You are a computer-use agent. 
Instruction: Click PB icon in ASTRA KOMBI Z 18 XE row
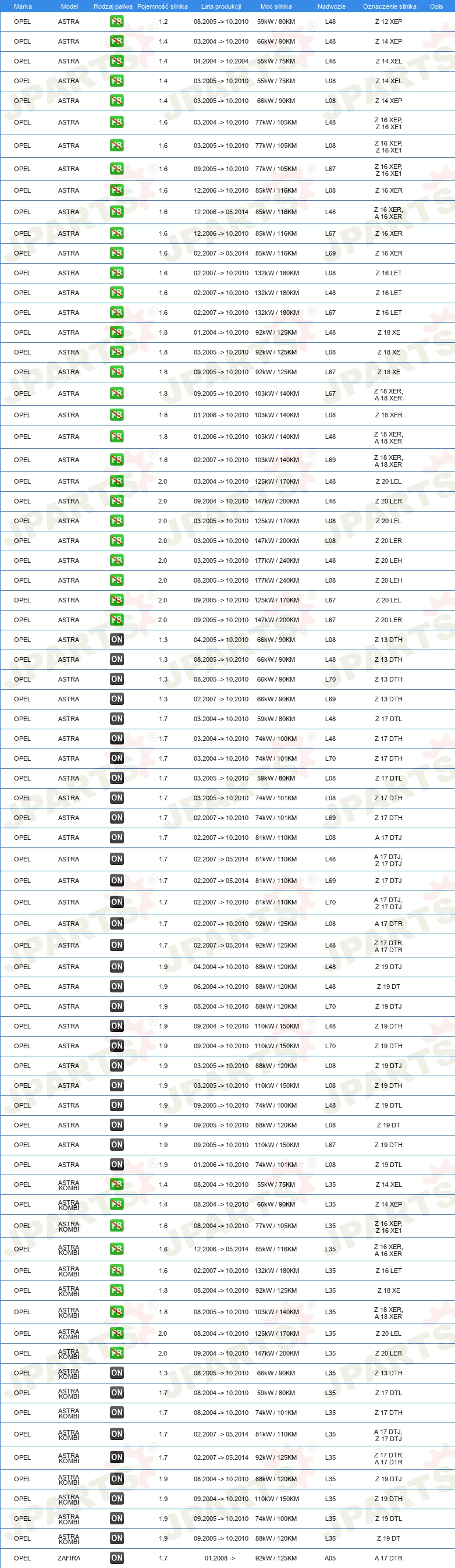(117, 1290)
